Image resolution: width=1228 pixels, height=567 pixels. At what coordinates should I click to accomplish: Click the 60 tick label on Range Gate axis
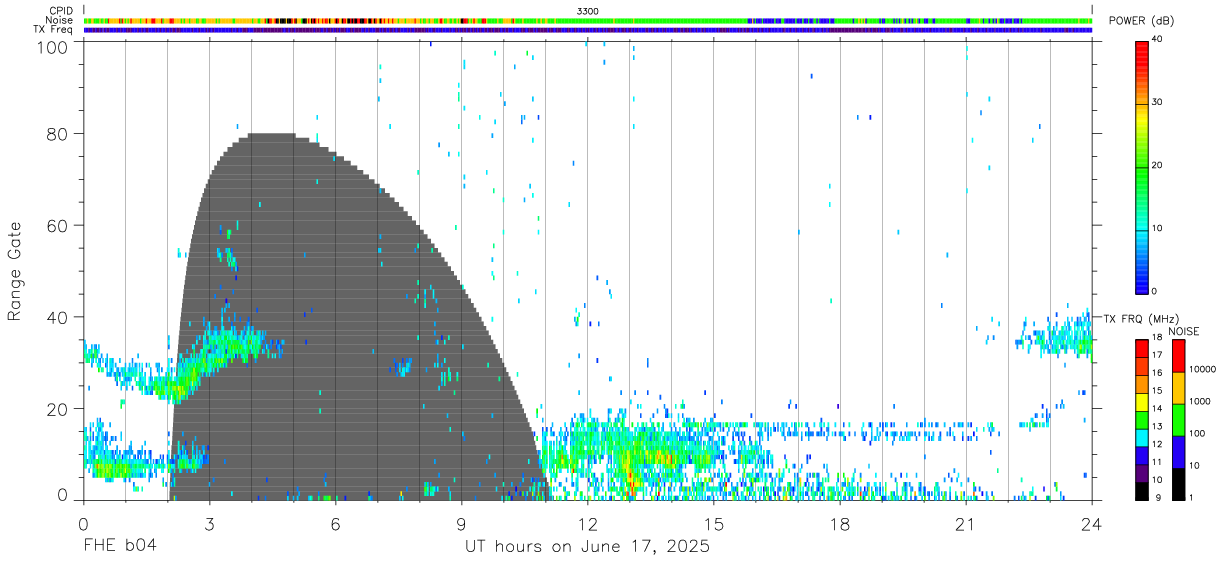56,225
